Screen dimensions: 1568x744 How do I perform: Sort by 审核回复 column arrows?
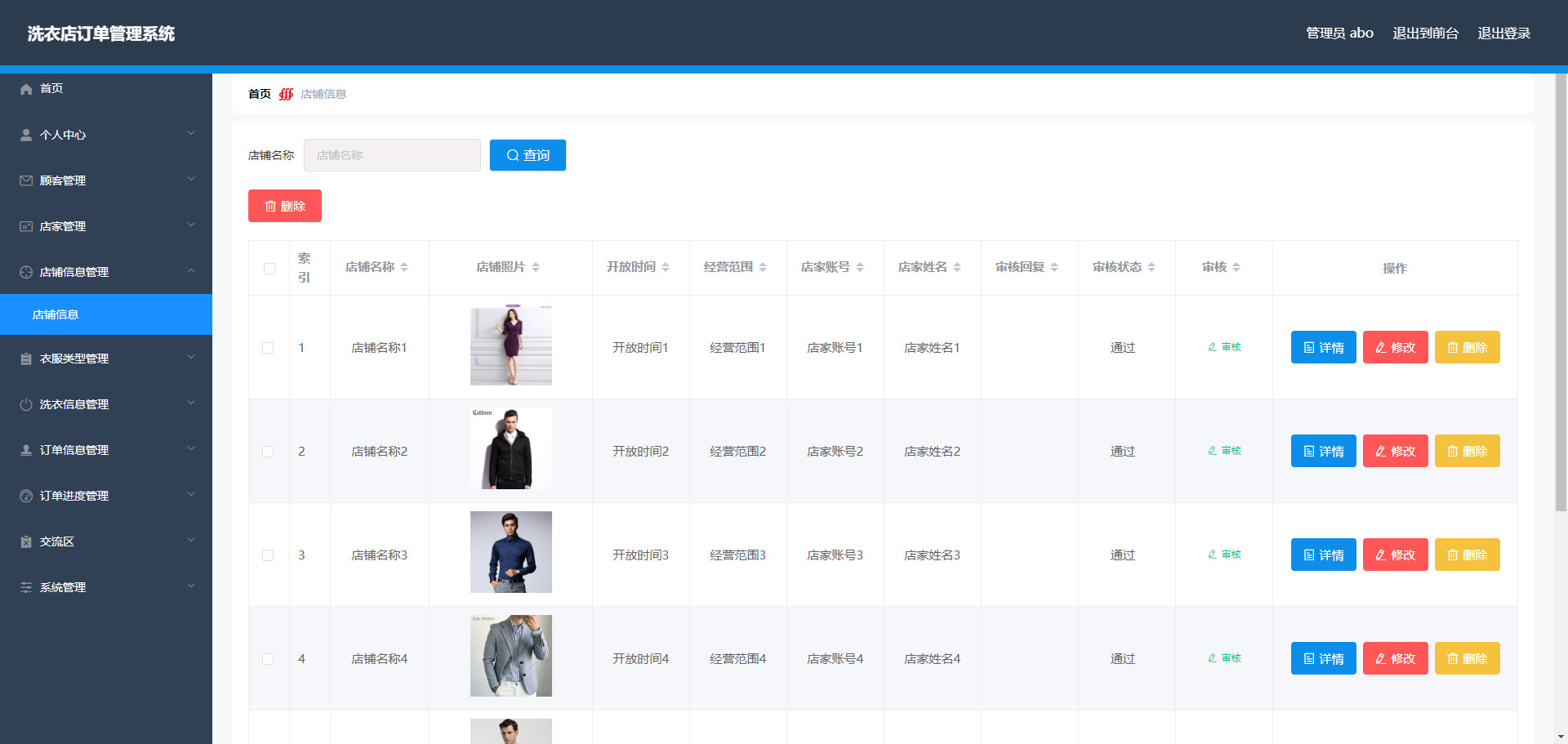pyautogui.click(x=1054, y=267)
